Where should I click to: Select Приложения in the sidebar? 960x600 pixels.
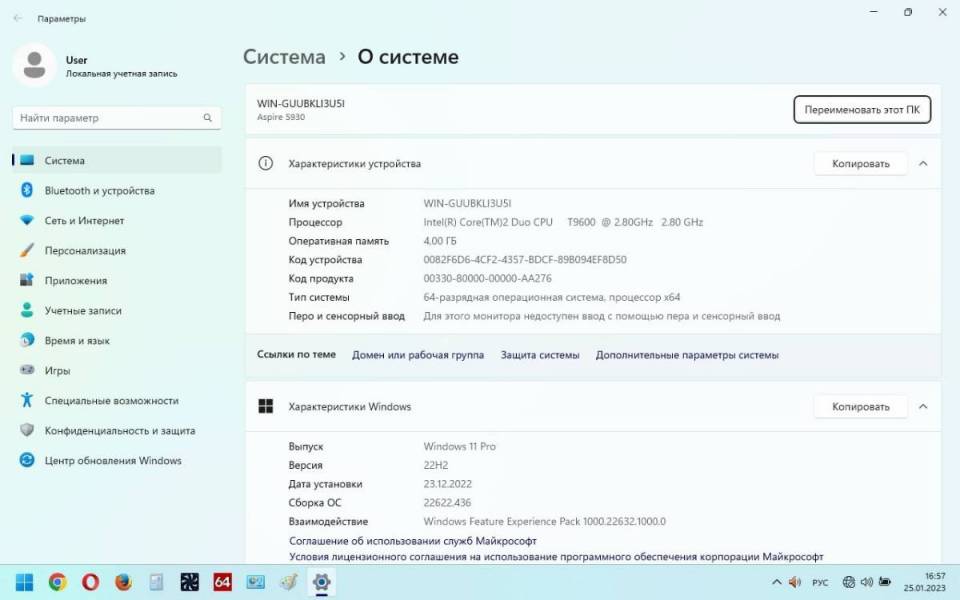click(x=75, y=281)
